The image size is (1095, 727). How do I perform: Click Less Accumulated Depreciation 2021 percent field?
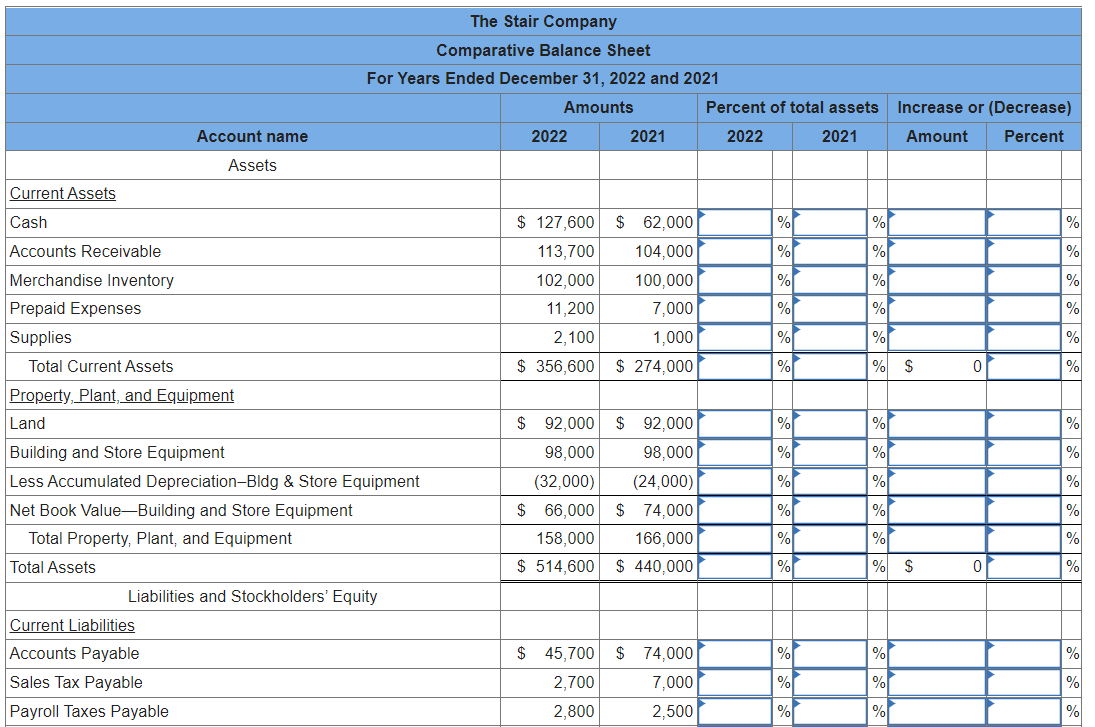(x=830, y=481)
